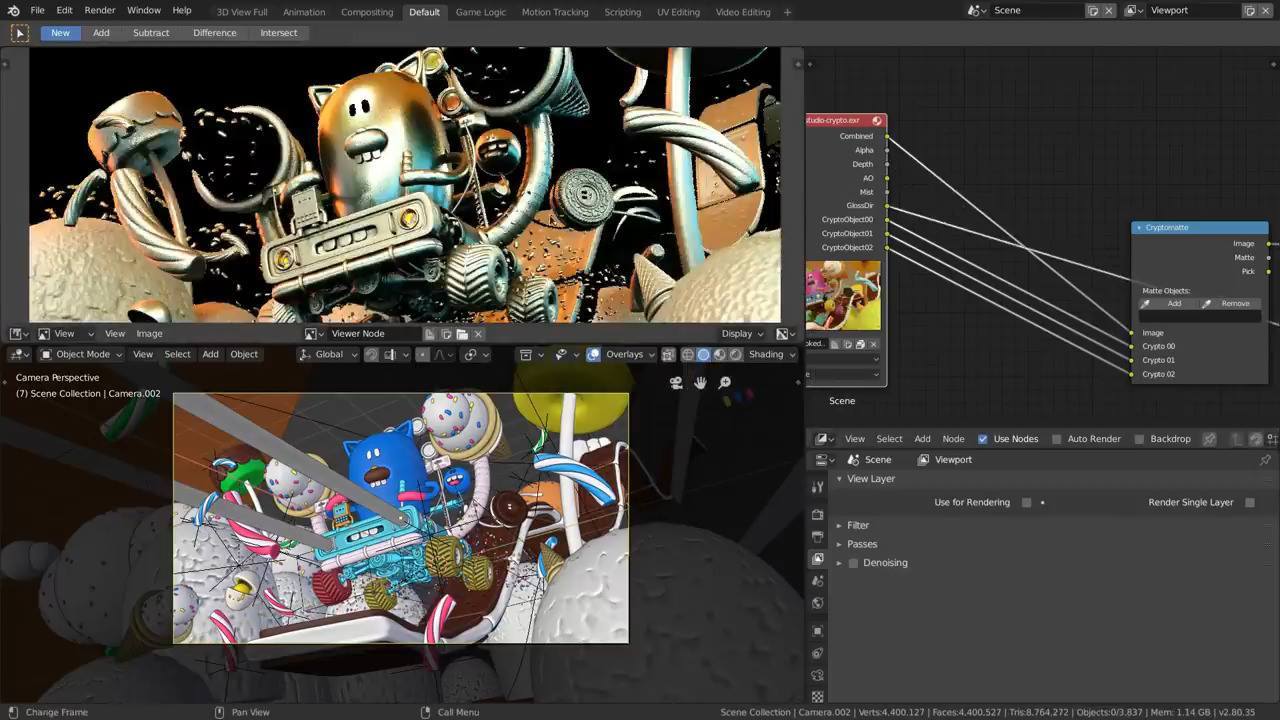Viewport: 1280px width, 720px height.
Task: Open the Texture properties checker icon
Action: tap(817, 696)
